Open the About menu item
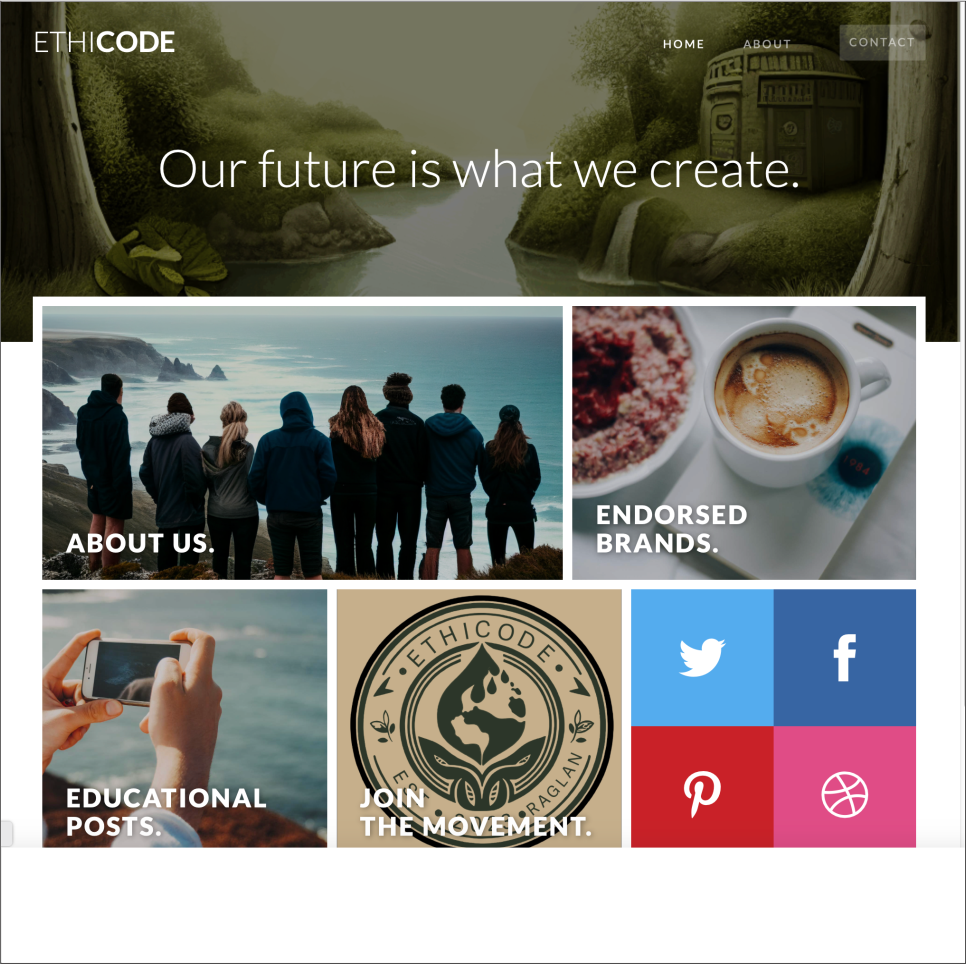The width and height of the screenshot is (966, 964). pos(766,44)
